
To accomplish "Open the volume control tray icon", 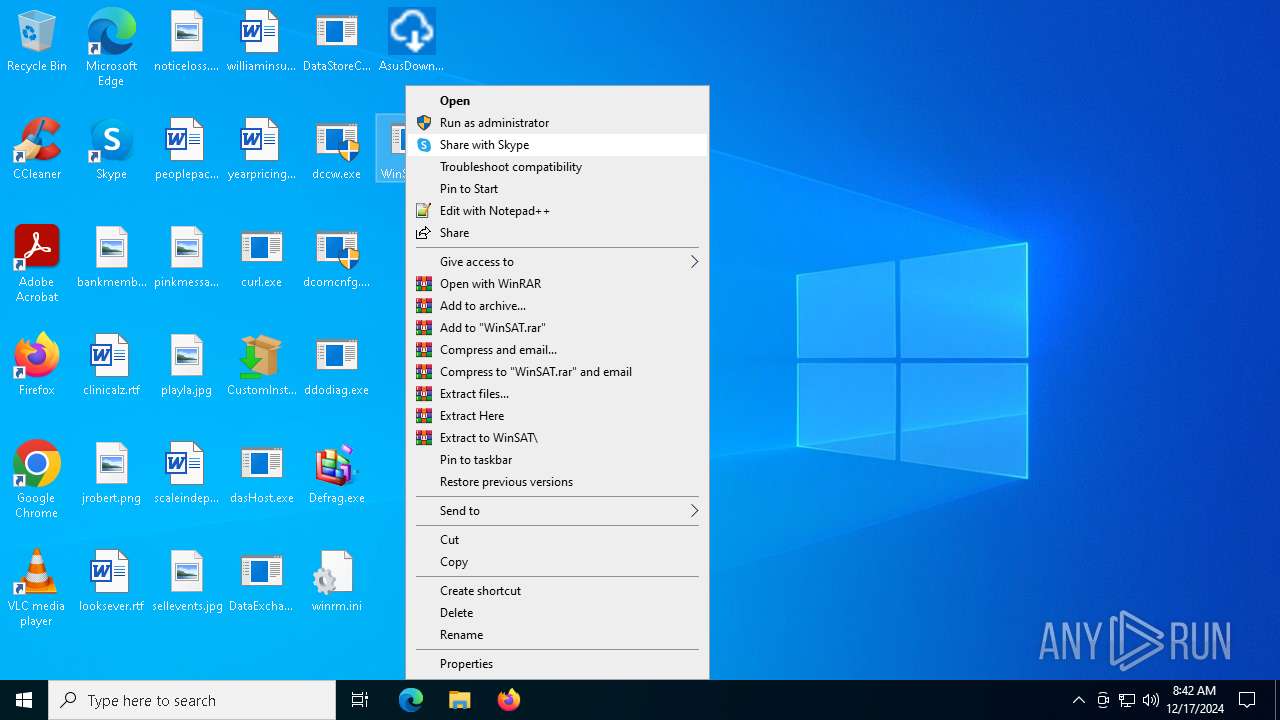I will point(1150,700).
